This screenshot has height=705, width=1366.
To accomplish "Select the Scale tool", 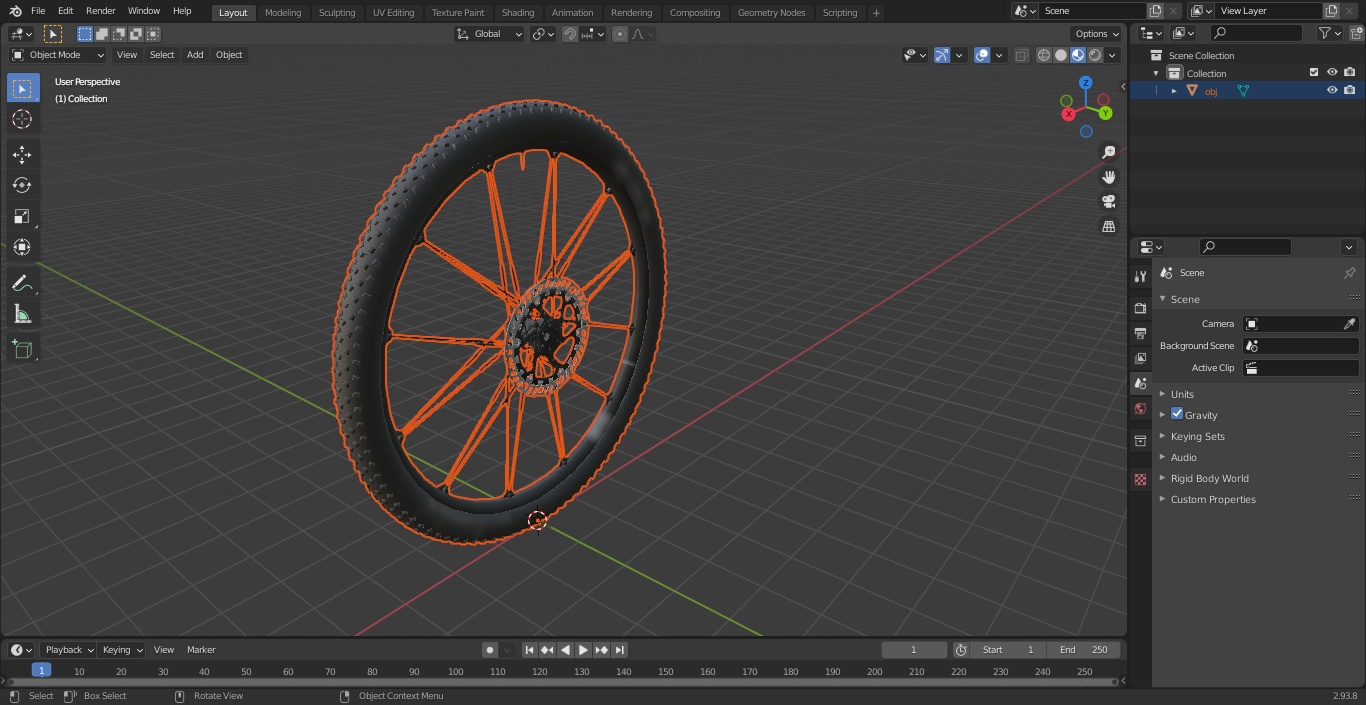I will (x=22, y=216).
